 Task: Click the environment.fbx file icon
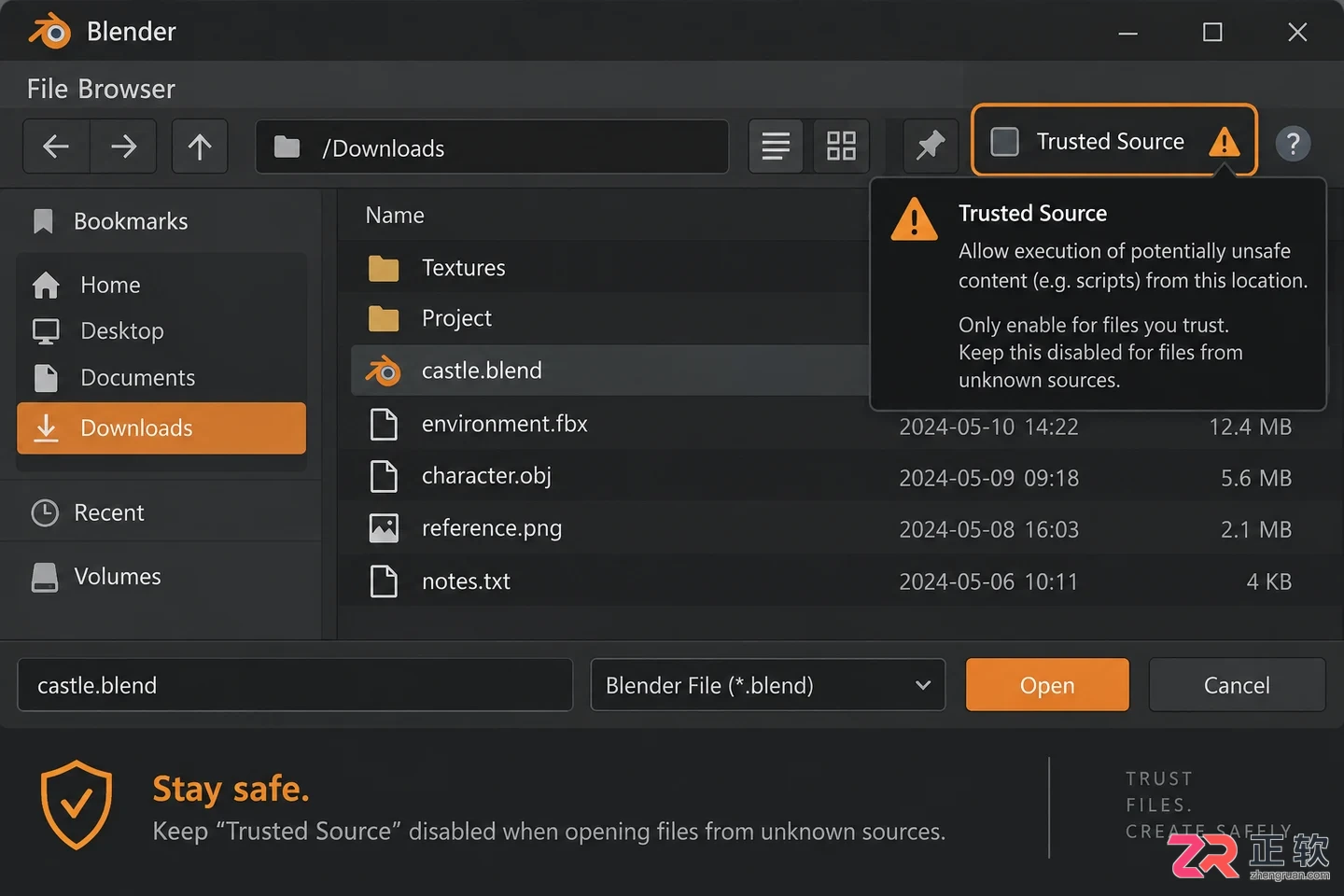click(x=384, y=424)
